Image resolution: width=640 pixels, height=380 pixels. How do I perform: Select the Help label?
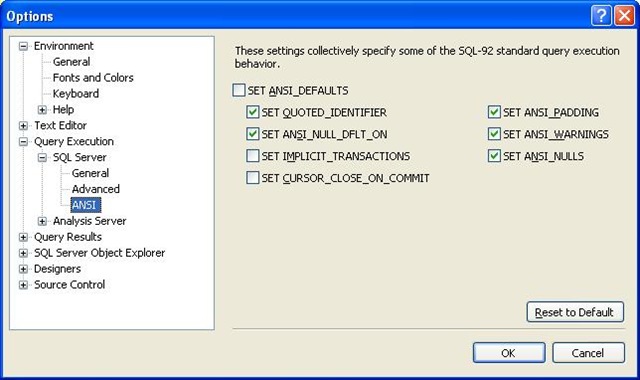(63, 109)
